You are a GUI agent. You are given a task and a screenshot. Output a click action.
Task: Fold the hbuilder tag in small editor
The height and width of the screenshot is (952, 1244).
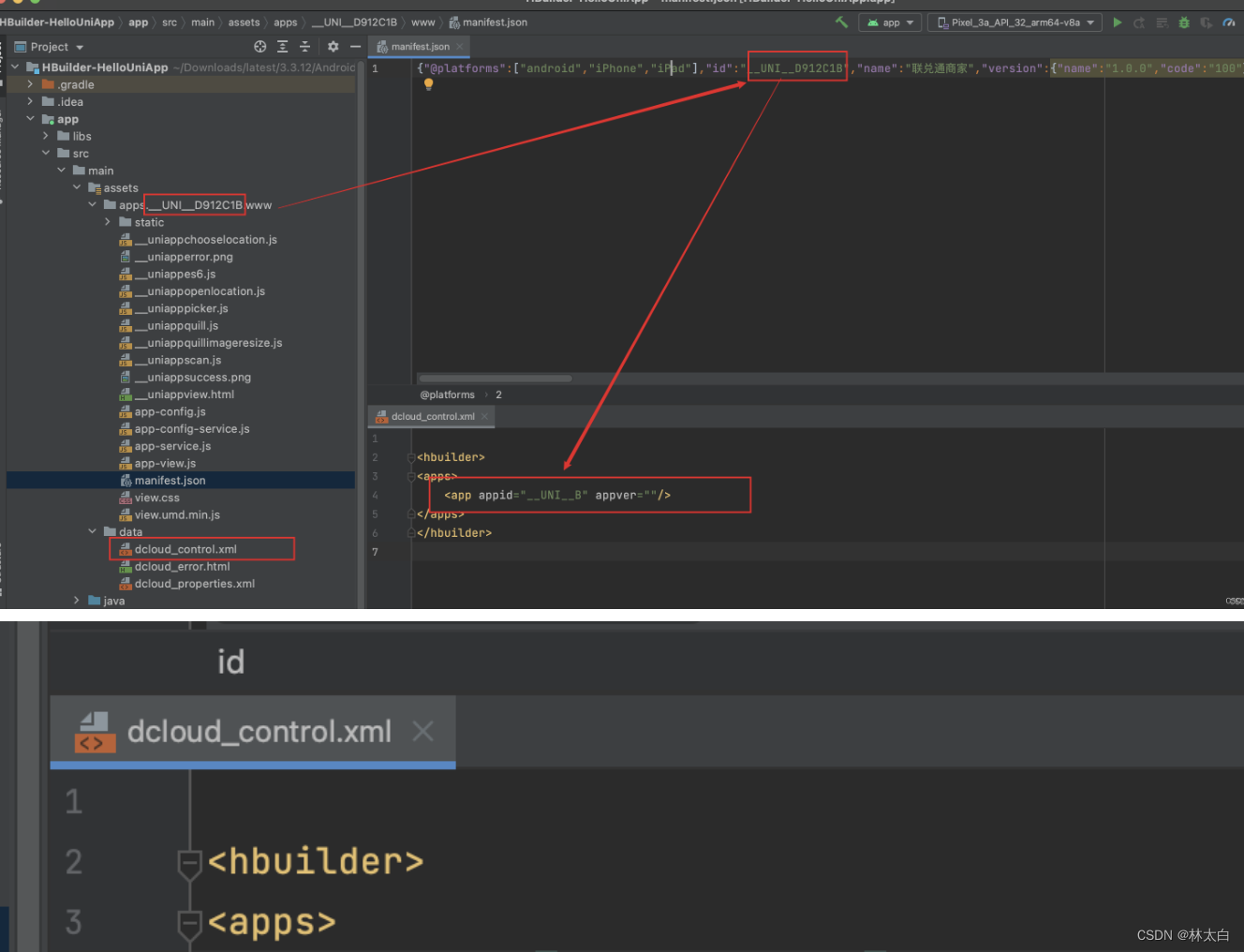(x=411, y=457)
